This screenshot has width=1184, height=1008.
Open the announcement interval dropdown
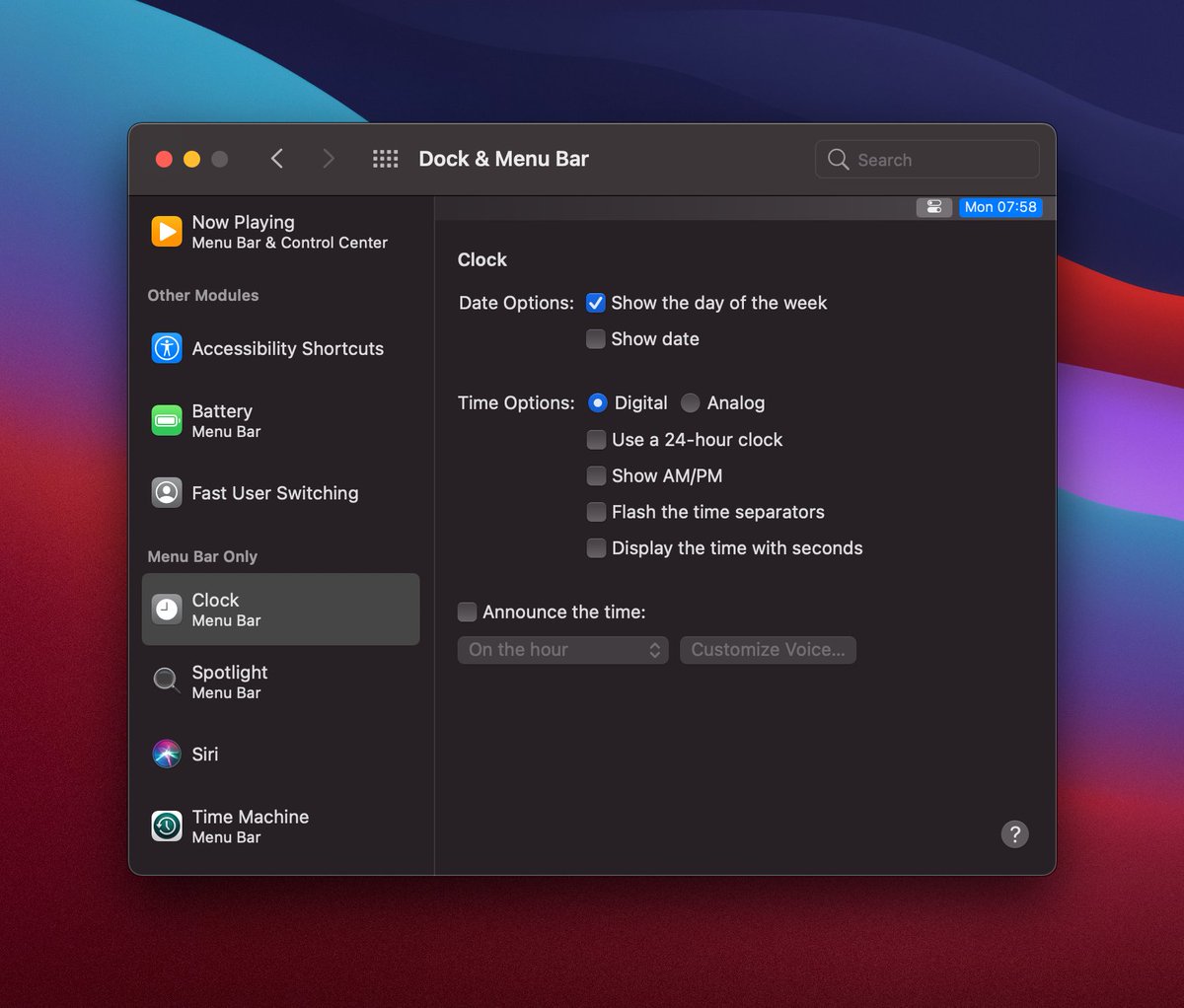click(x=562, y=650)
